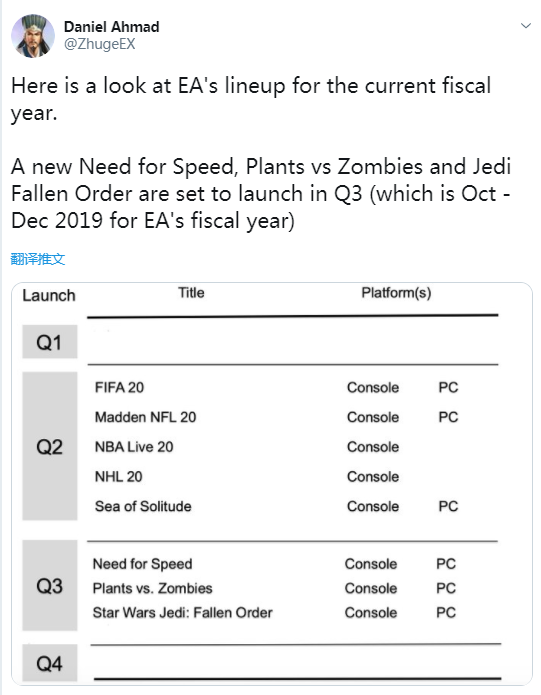Viewport: 541px width, 695px height.
Task: Click the Platform(s) column header
Action: pos(396,293)
